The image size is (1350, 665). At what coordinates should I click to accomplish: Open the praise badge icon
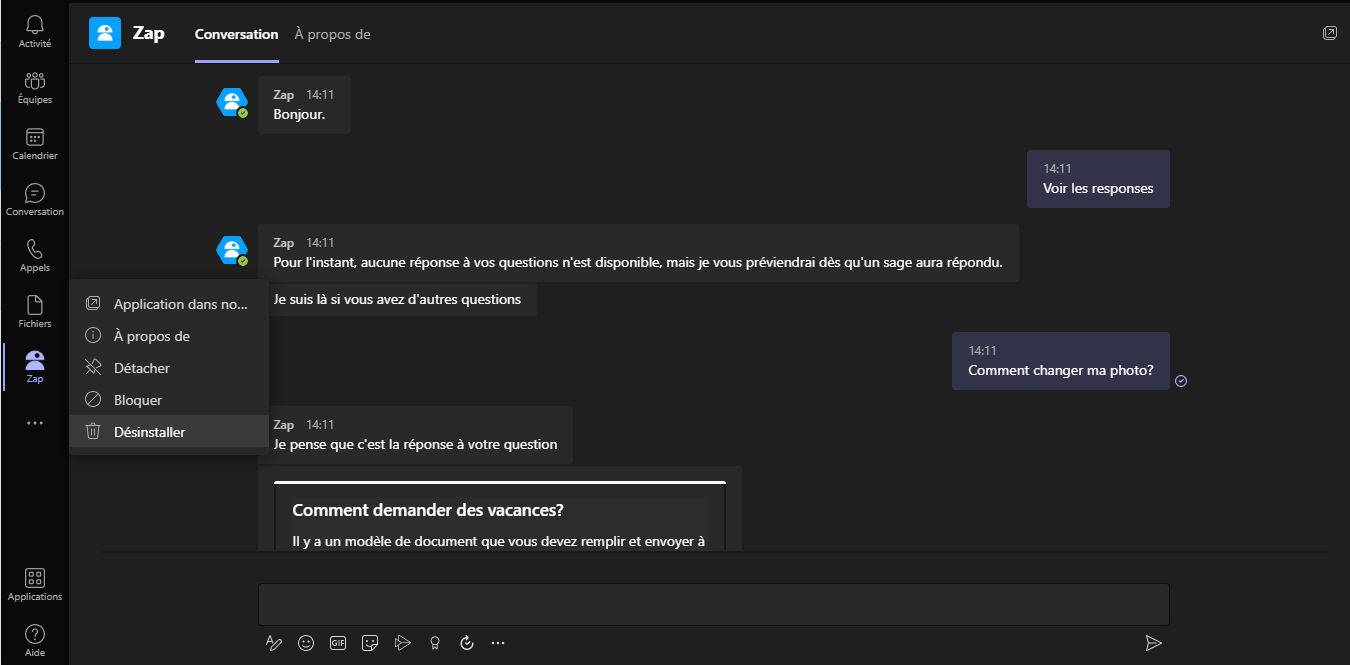pos(434,643)
